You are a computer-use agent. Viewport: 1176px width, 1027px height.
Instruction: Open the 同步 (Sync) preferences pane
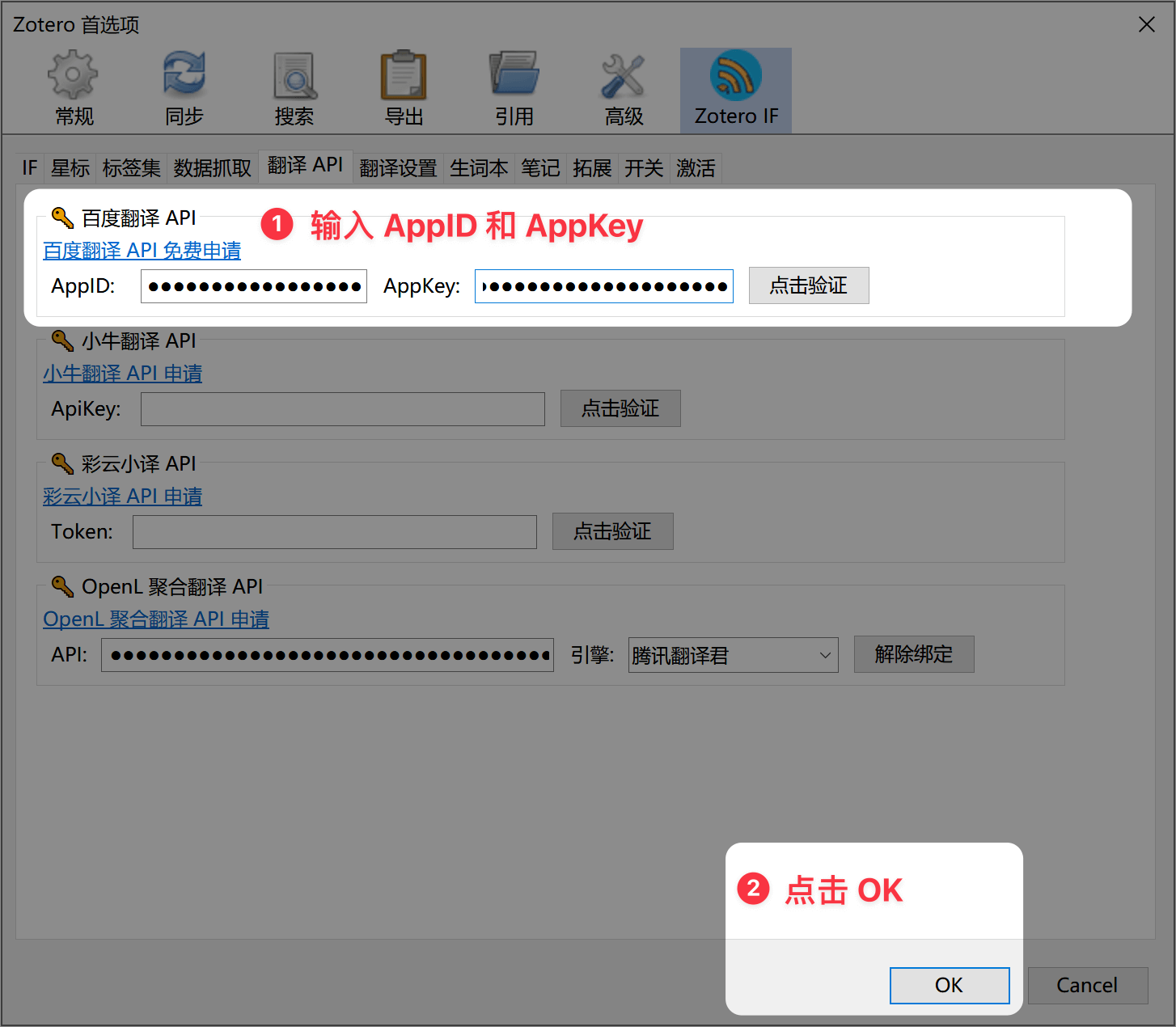184,89
